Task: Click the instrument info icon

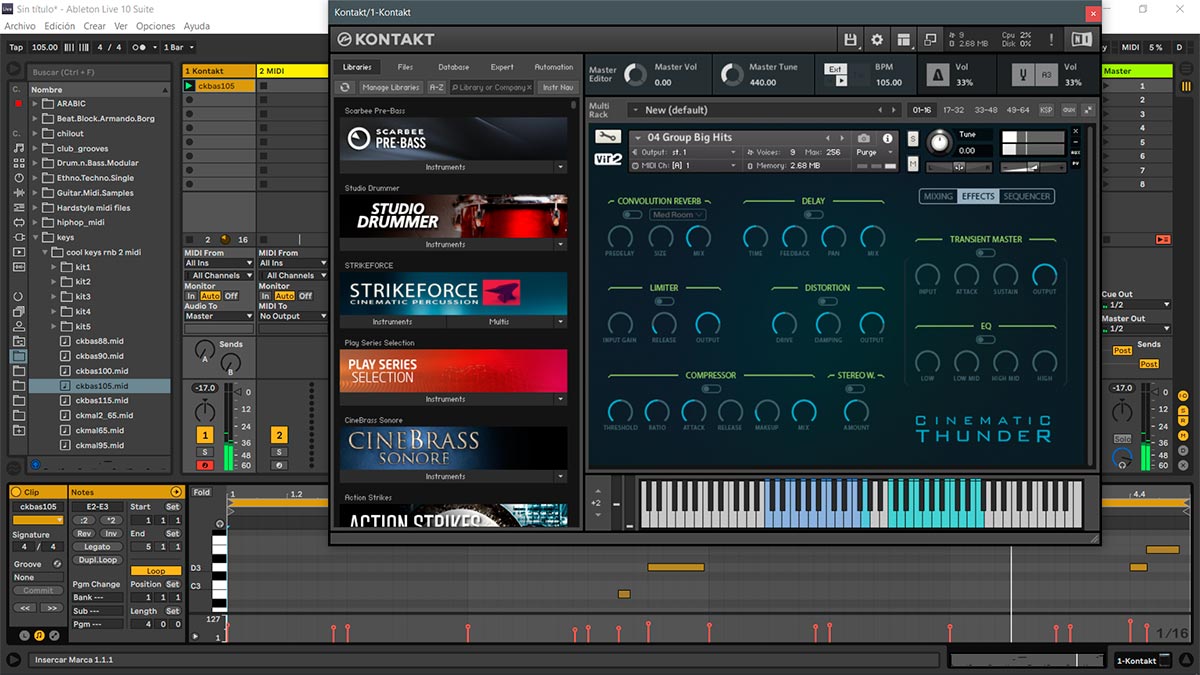Action: (x=887, y=138)
